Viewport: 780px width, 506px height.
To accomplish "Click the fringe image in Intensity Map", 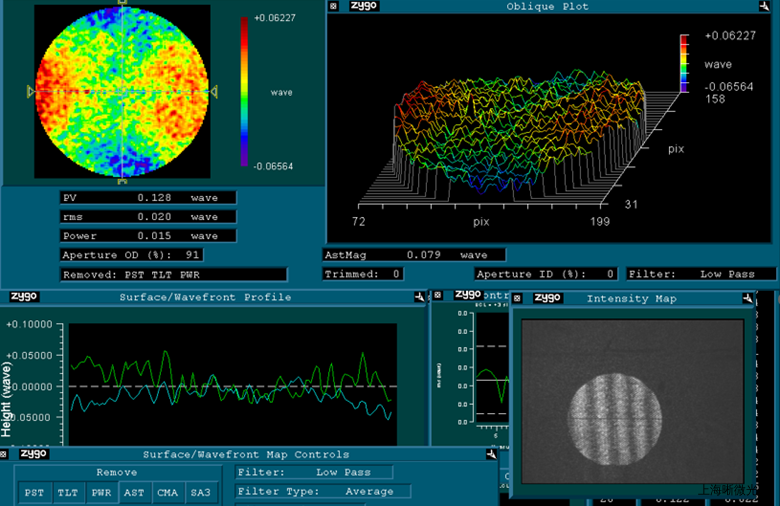I will click(615, 418).
